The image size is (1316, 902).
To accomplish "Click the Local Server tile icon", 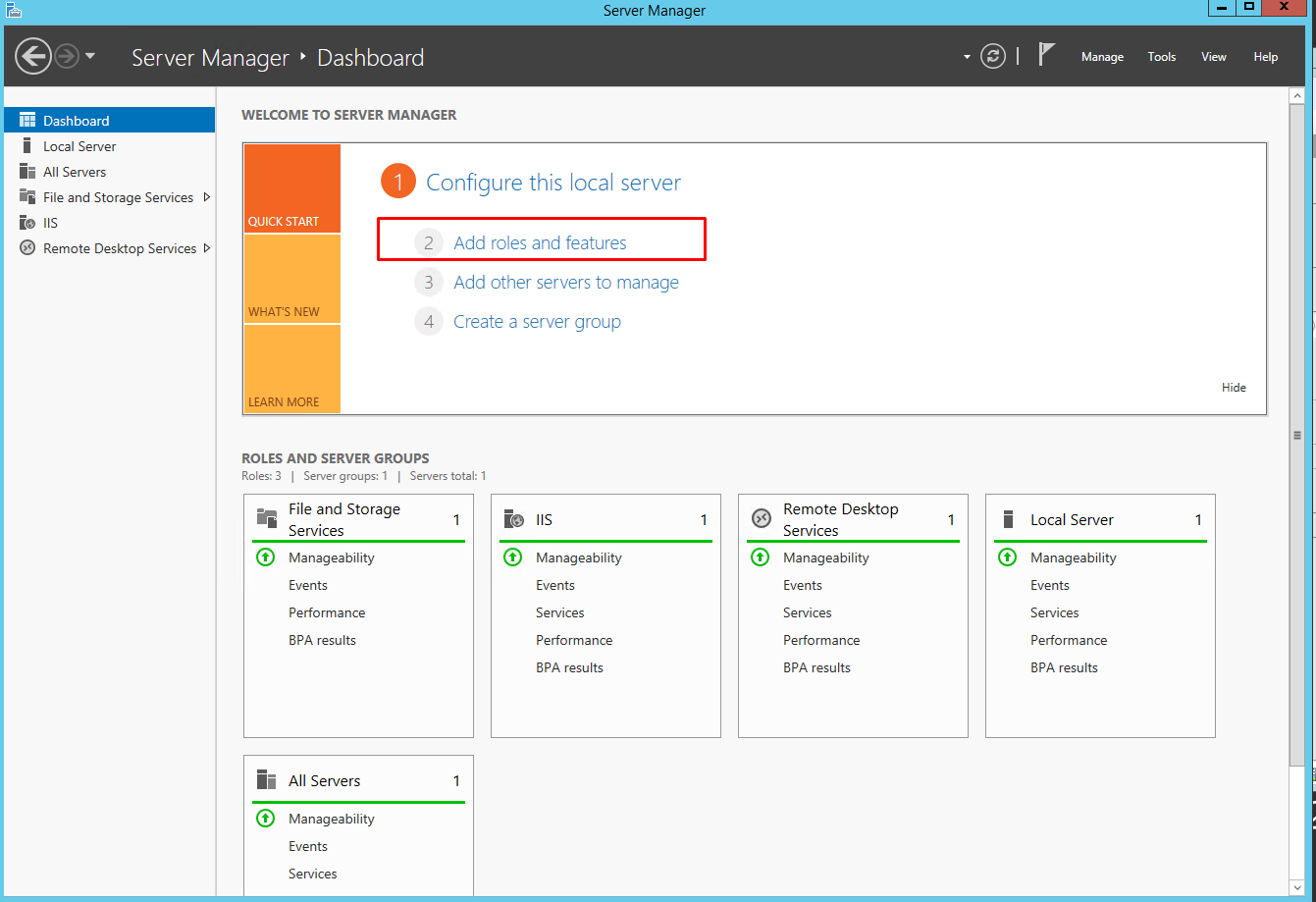I will coord(1008,518).
